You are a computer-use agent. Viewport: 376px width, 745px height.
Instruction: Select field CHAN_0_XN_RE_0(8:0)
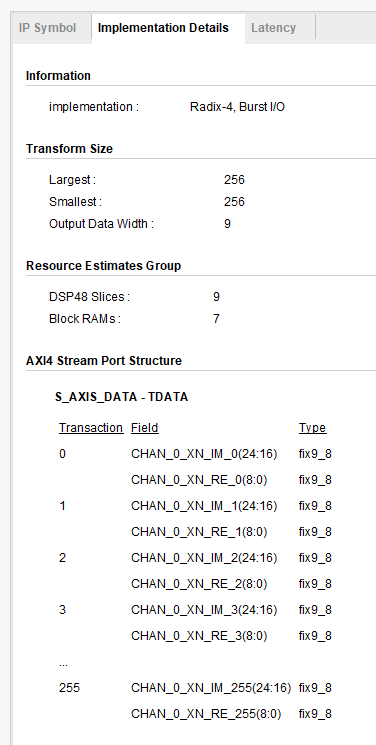pyautogui.click(x=199, y=480)
